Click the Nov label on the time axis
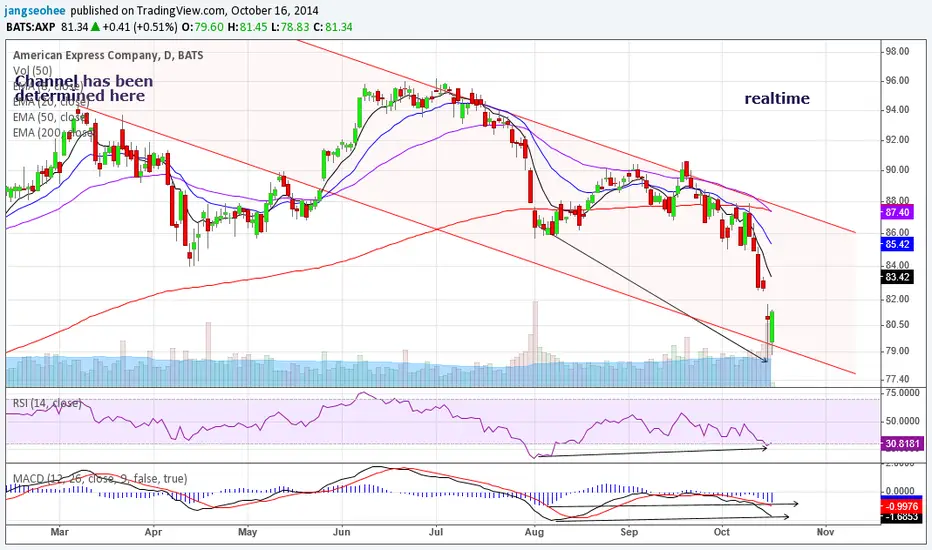The image size is (932, 550). [x=825, y=532]
